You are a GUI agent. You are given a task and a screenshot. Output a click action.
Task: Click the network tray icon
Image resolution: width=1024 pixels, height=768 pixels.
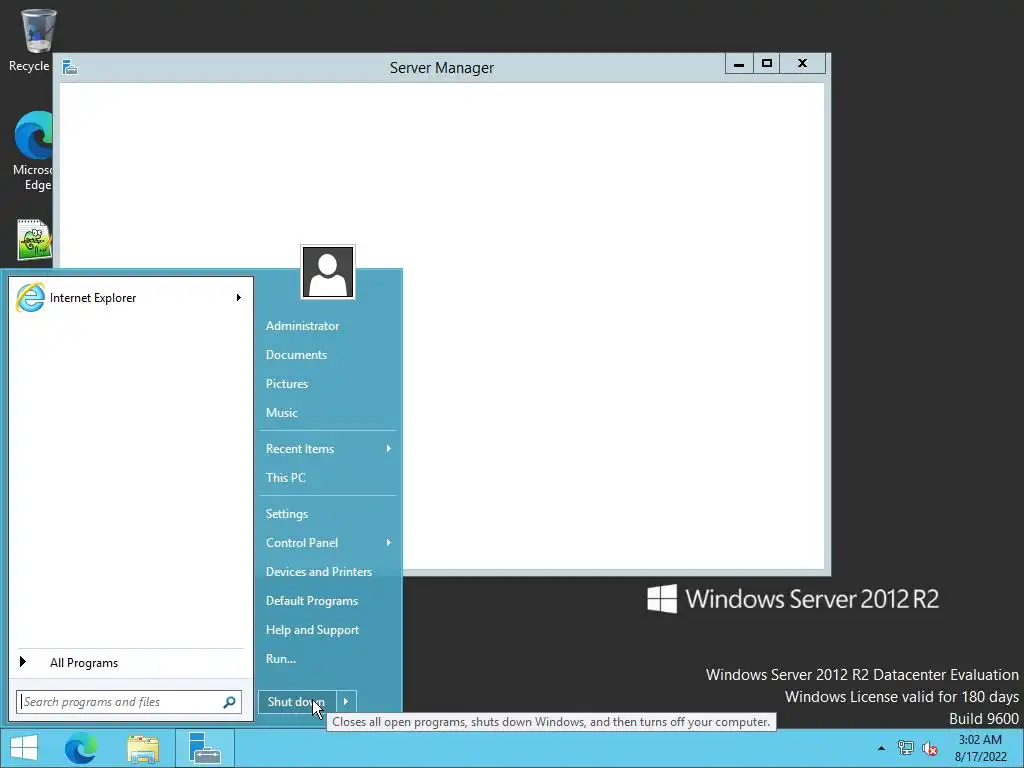point(906,748)
